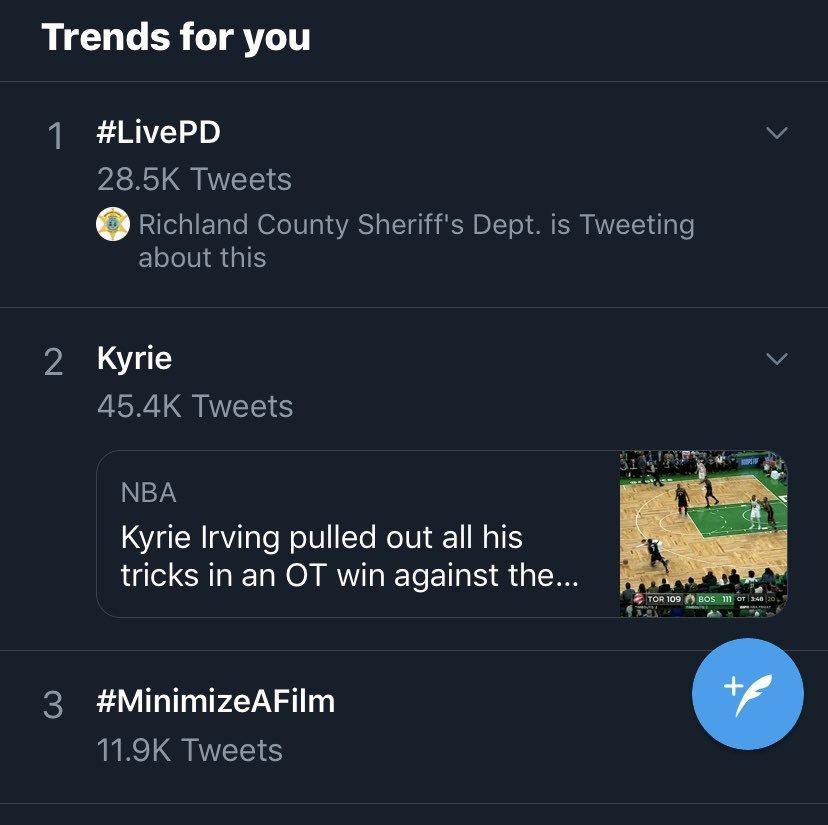828x825 pixels.
Task: Click the TOR 109 score in thumbnail
Action: click(662, 599)
